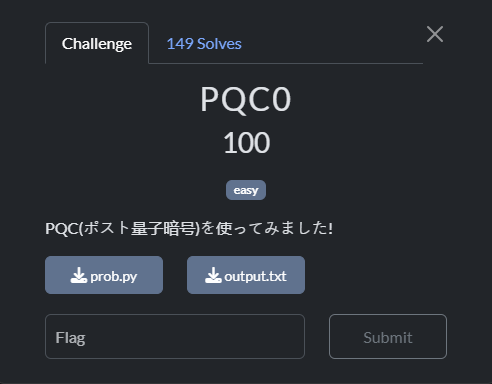
Task: Select the PQC0 challenge title
Action: click(x=246, y=99)
